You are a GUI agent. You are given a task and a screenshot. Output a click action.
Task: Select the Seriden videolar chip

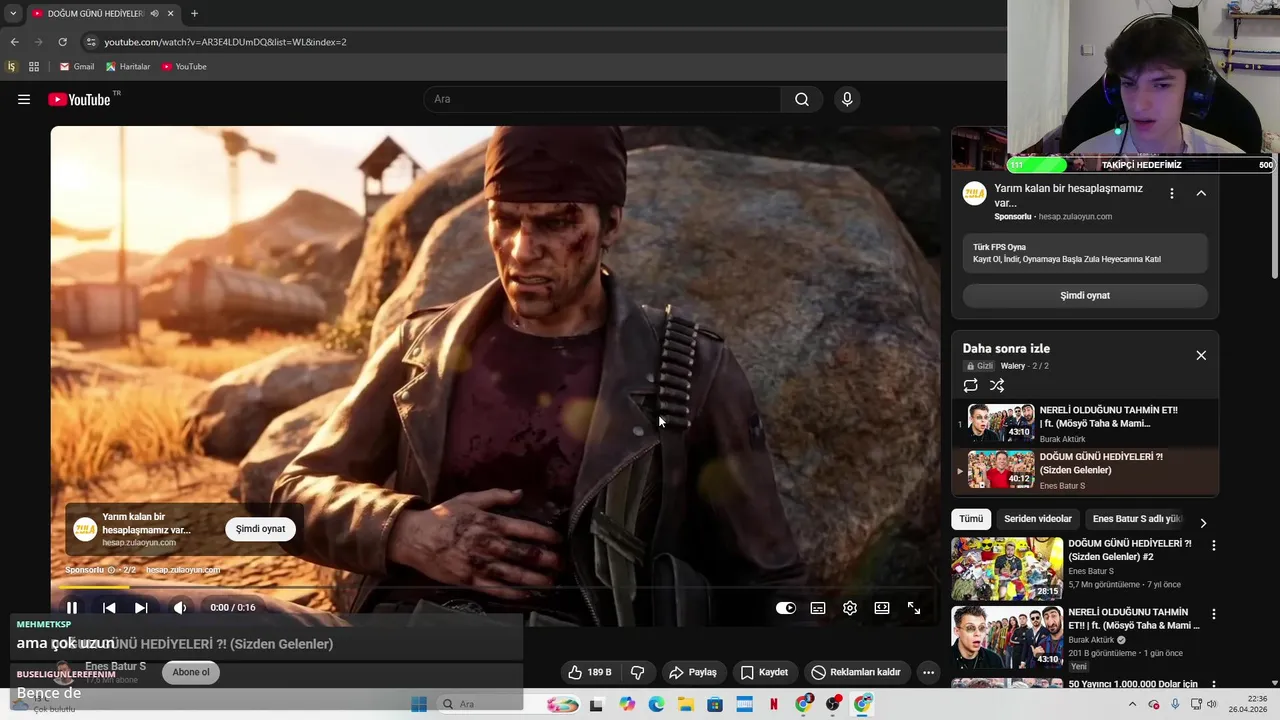[x=1038, y=519]
